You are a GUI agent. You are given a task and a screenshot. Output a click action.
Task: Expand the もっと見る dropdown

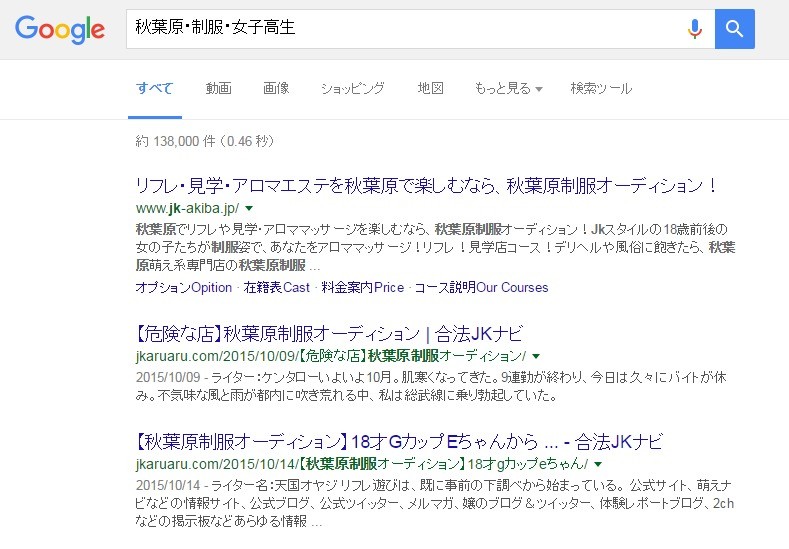point(508,89)
